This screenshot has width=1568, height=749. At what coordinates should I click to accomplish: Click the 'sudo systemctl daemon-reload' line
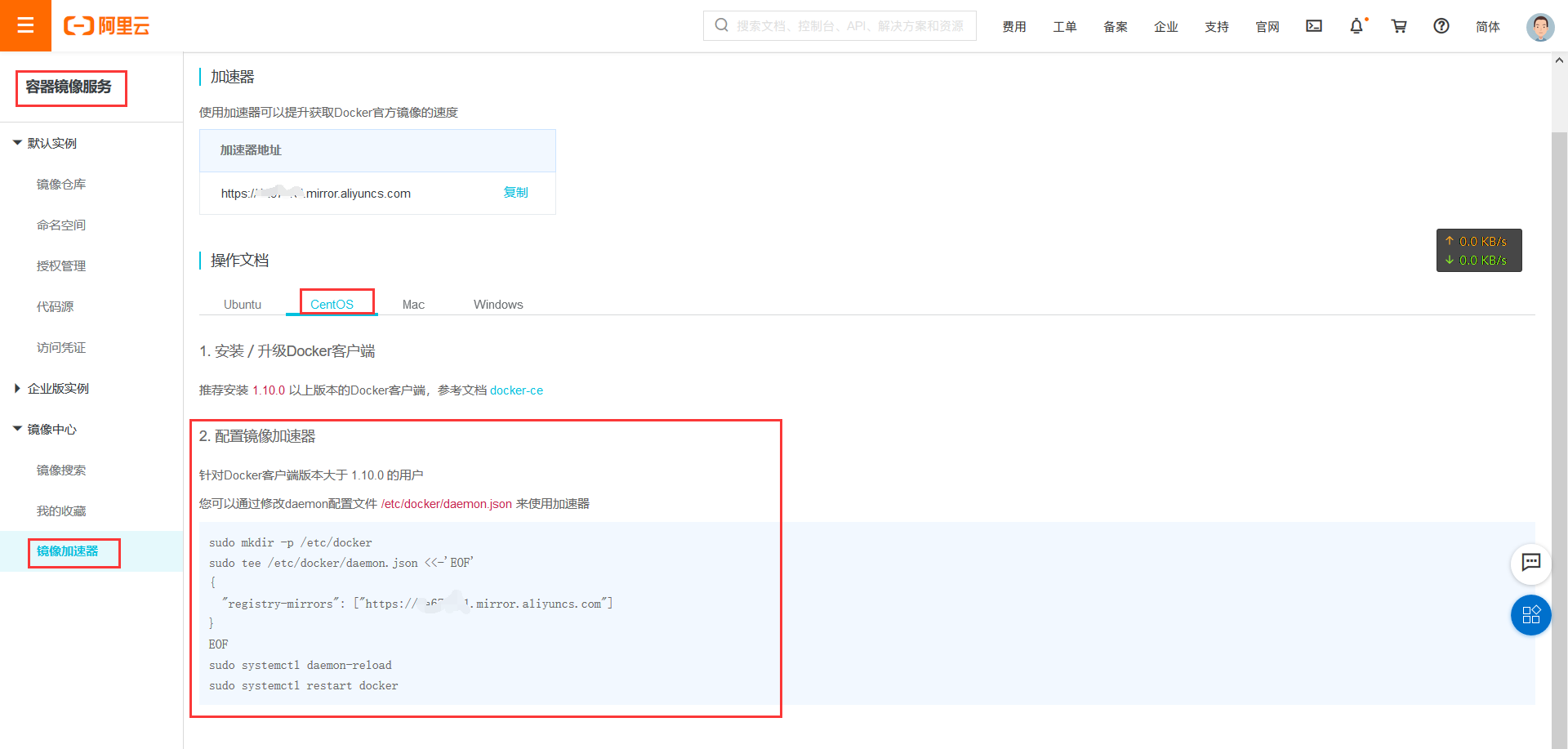click(301, 665)
